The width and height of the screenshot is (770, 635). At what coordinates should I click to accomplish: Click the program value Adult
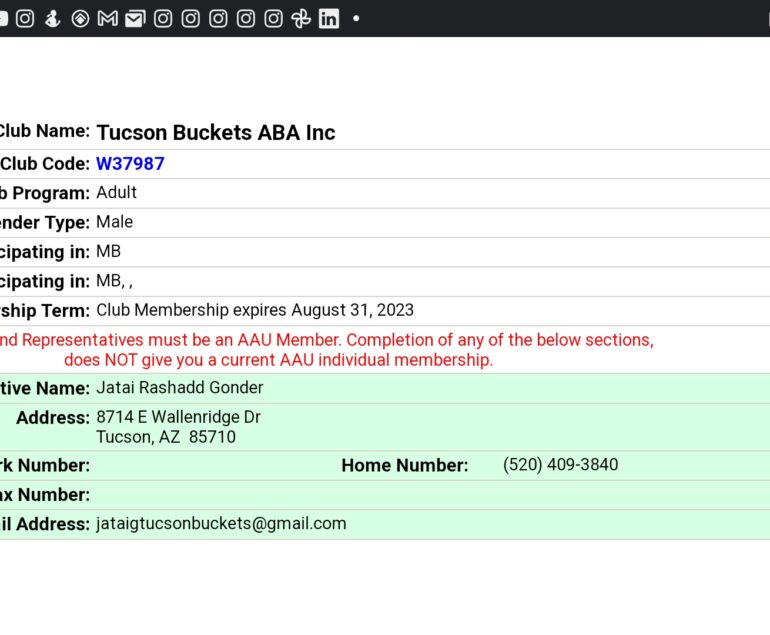116,193
